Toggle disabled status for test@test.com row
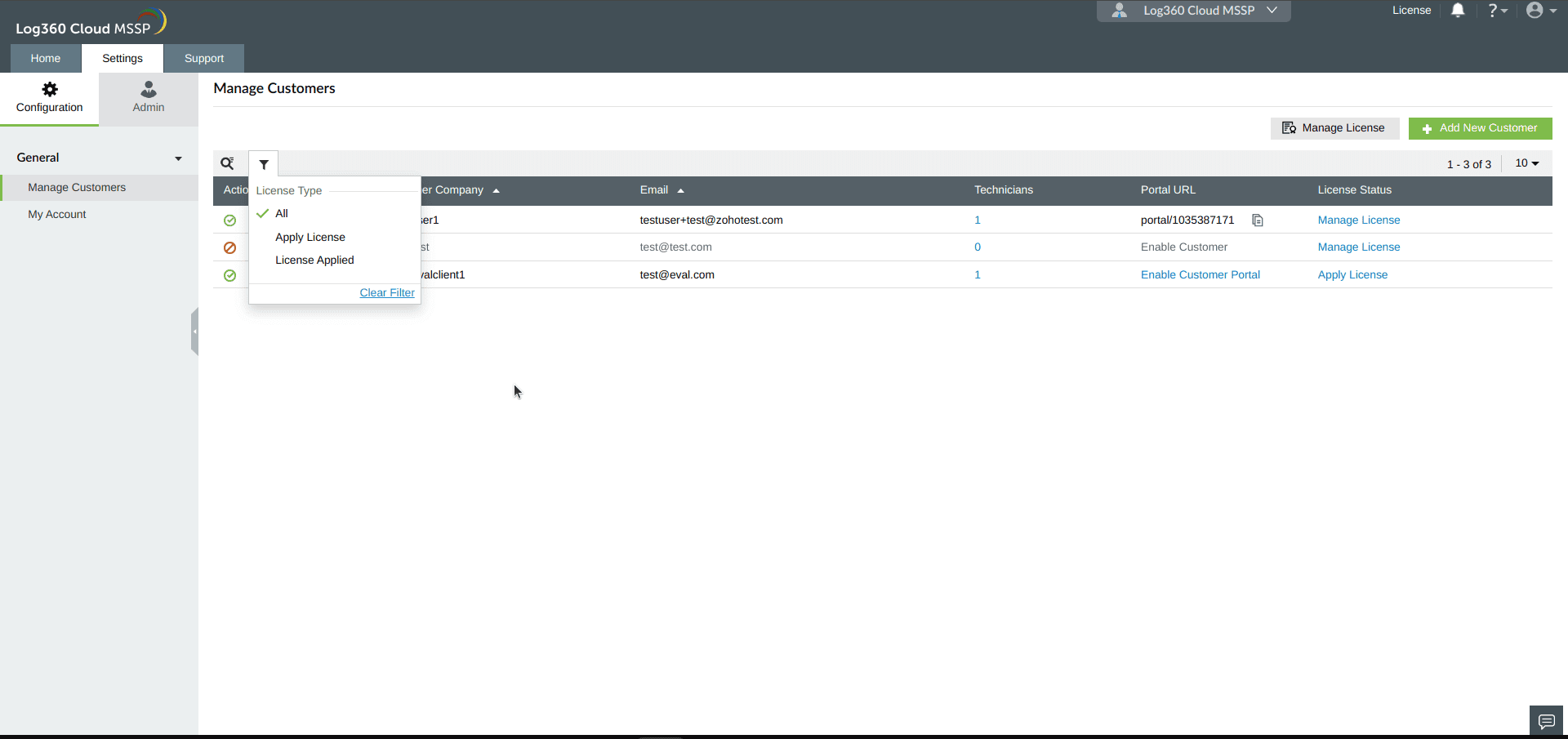 (230, 247)
